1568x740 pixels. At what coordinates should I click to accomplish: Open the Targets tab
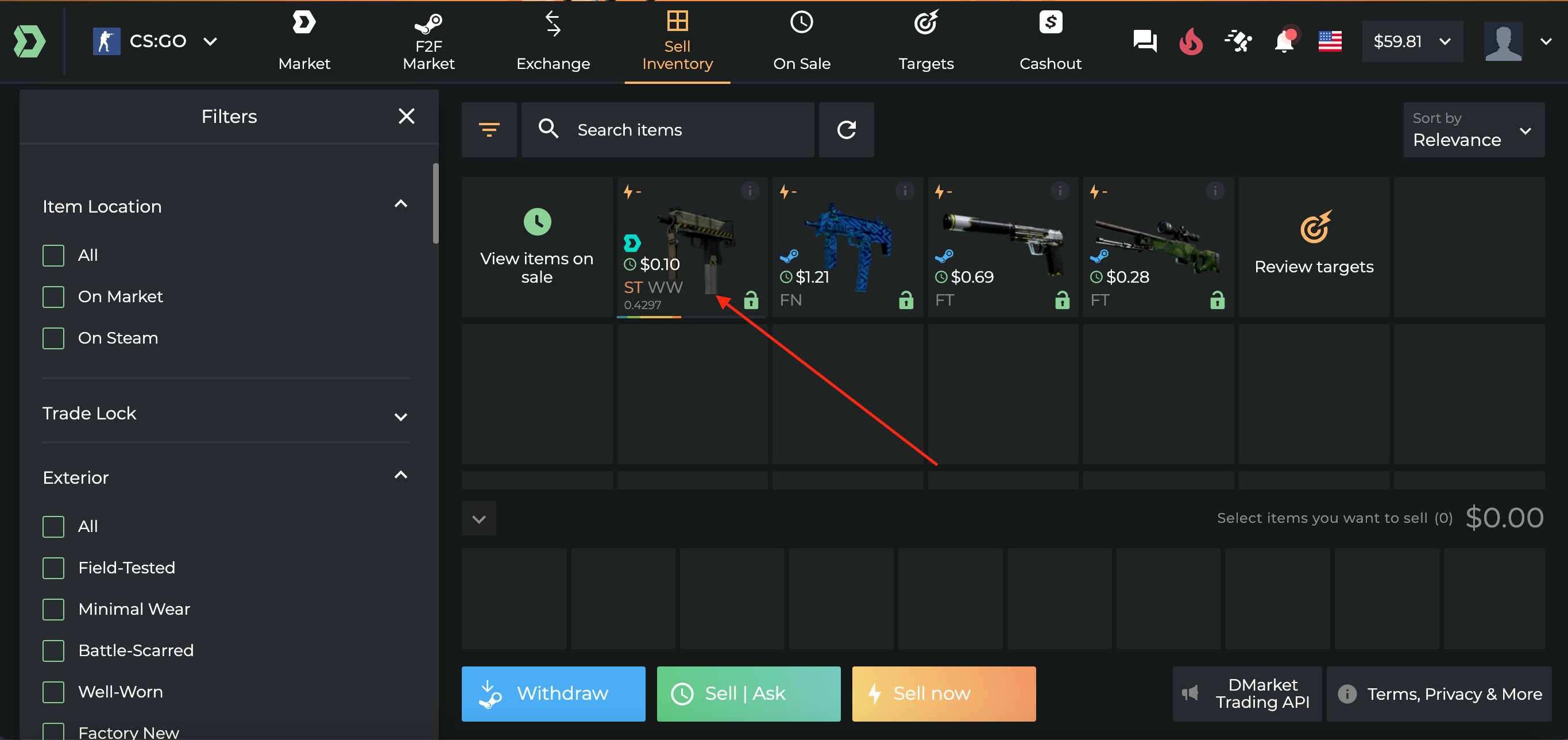(x=926, y=41)
